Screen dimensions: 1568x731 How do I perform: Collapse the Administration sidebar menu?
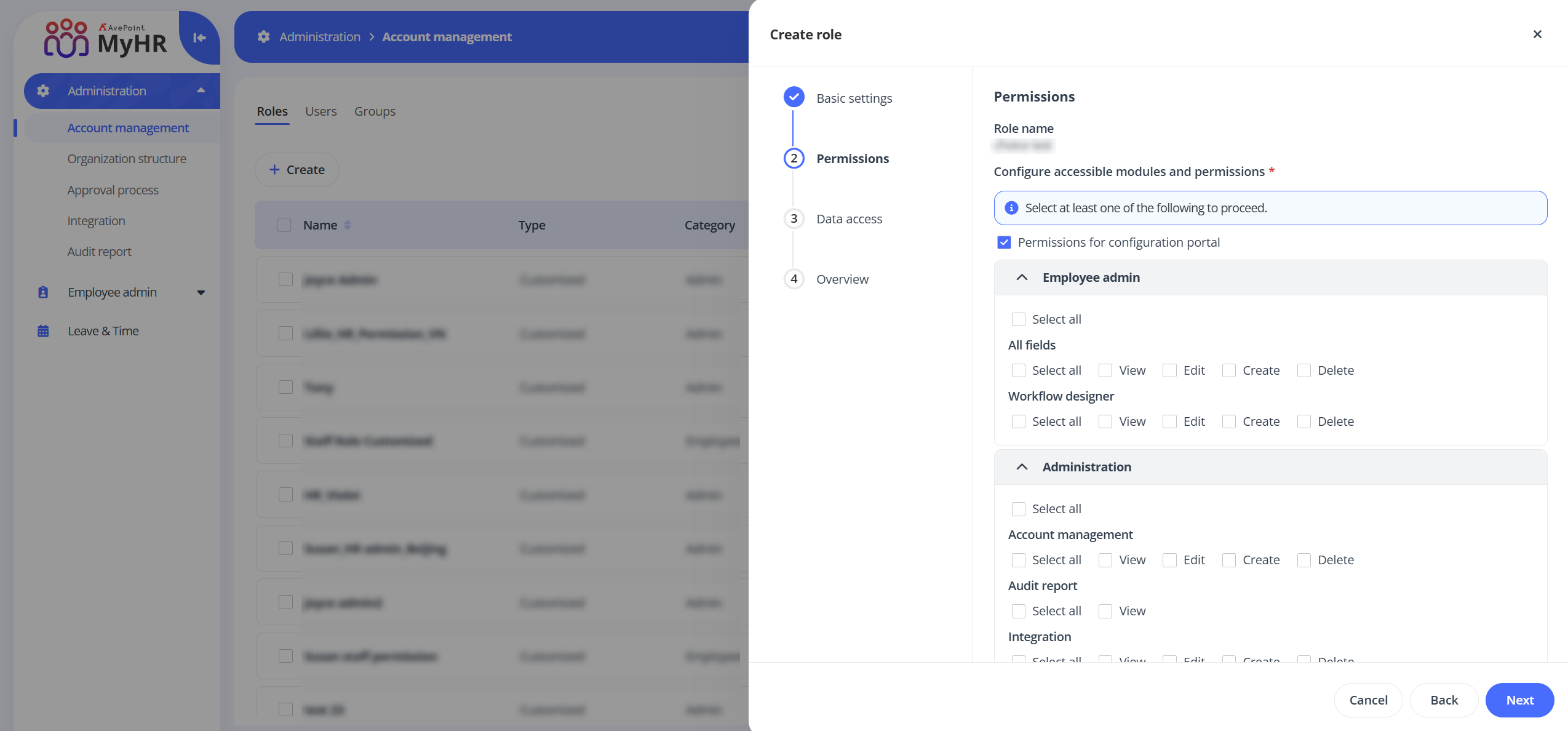point(201,90)
